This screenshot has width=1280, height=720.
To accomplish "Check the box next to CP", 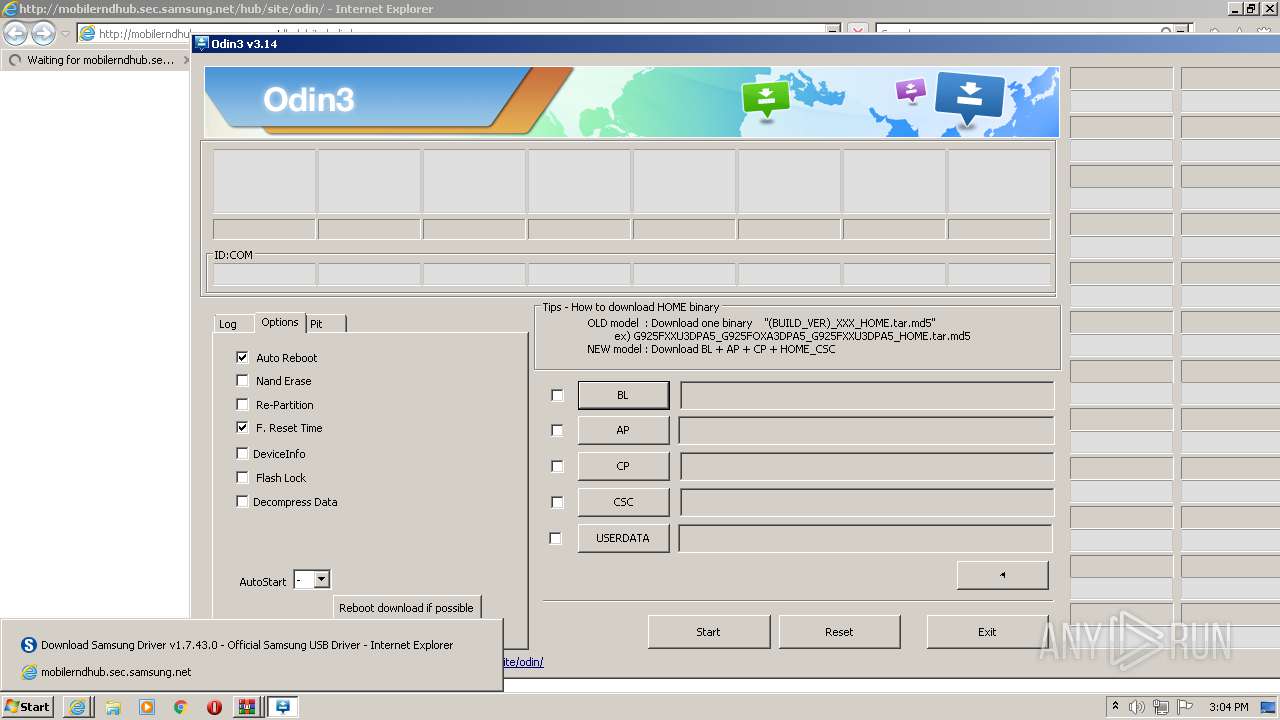I will 557,466.
